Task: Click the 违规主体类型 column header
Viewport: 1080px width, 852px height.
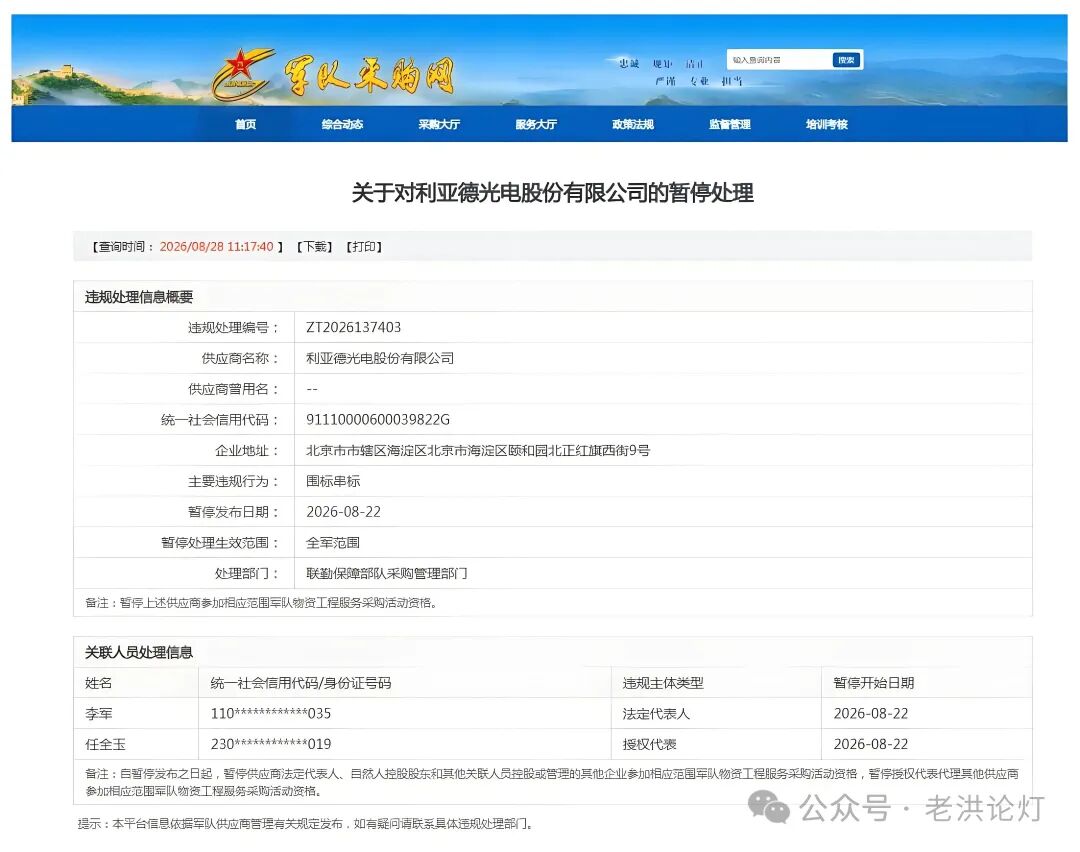Action: click(663, 683)
